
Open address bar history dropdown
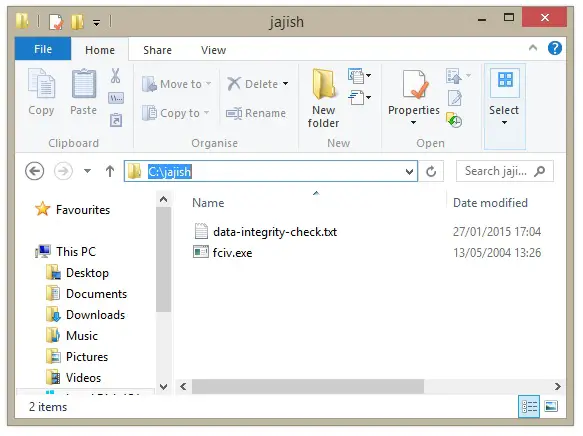[x=409, y=171]
